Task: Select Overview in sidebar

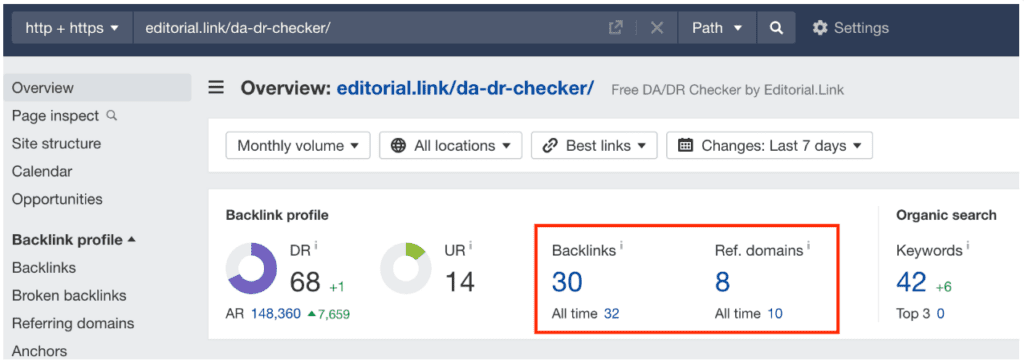Action: [97, 87]
